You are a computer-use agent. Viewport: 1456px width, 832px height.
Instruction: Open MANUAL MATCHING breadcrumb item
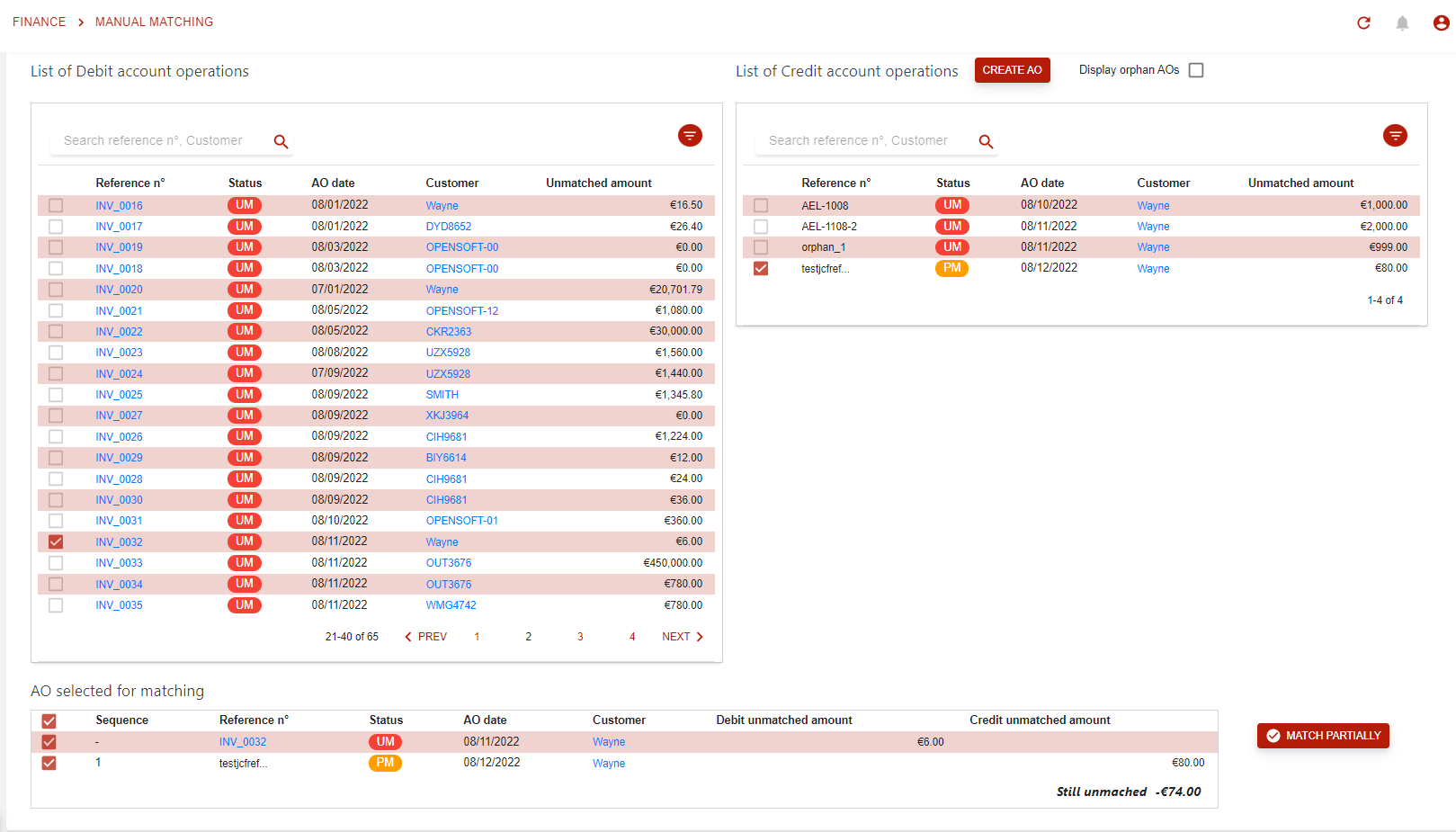tap(154, 22)
